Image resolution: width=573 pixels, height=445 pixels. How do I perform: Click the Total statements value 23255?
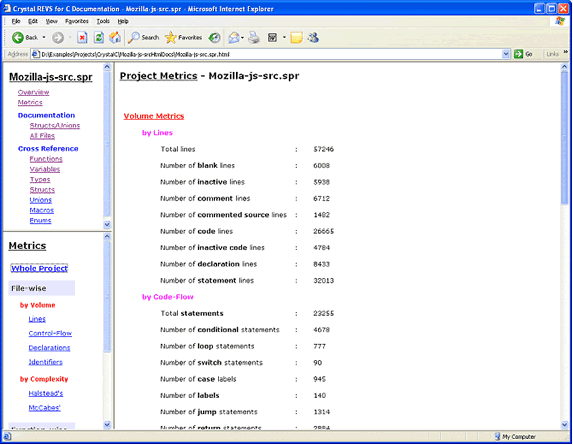(x=323, y=313)
